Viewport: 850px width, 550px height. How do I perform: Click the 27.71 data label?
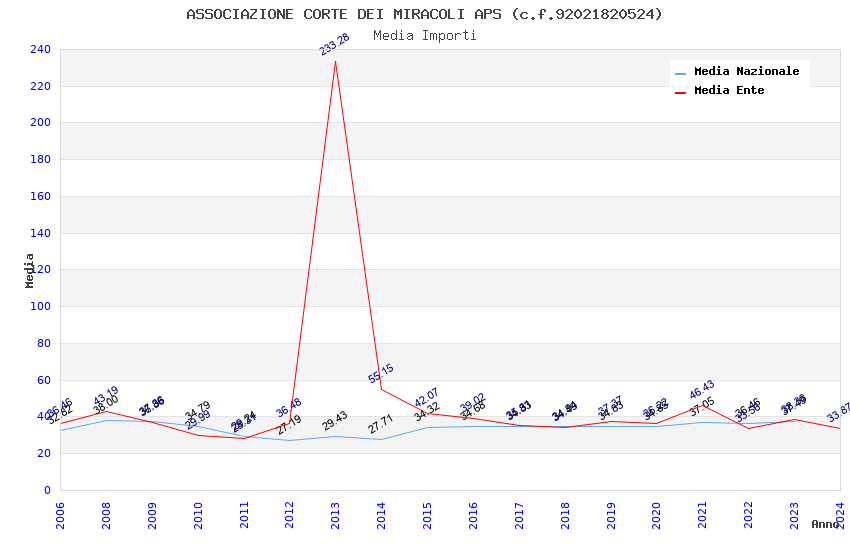pyautogui.click(x=381, y=424)
